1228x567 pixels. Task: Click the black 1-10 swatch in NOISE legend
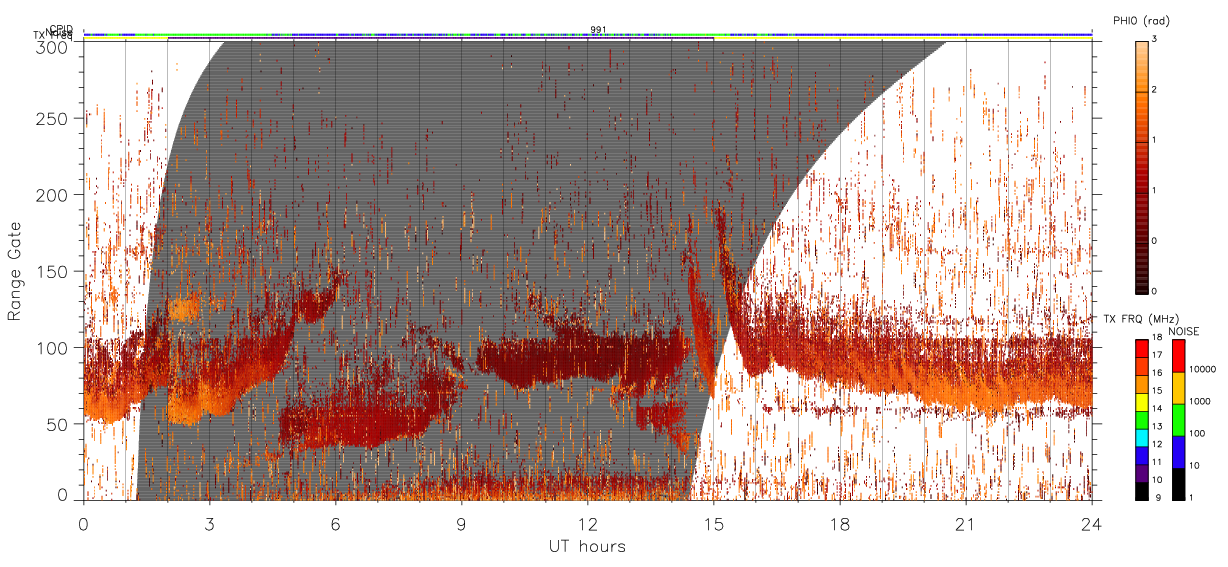1179,482
